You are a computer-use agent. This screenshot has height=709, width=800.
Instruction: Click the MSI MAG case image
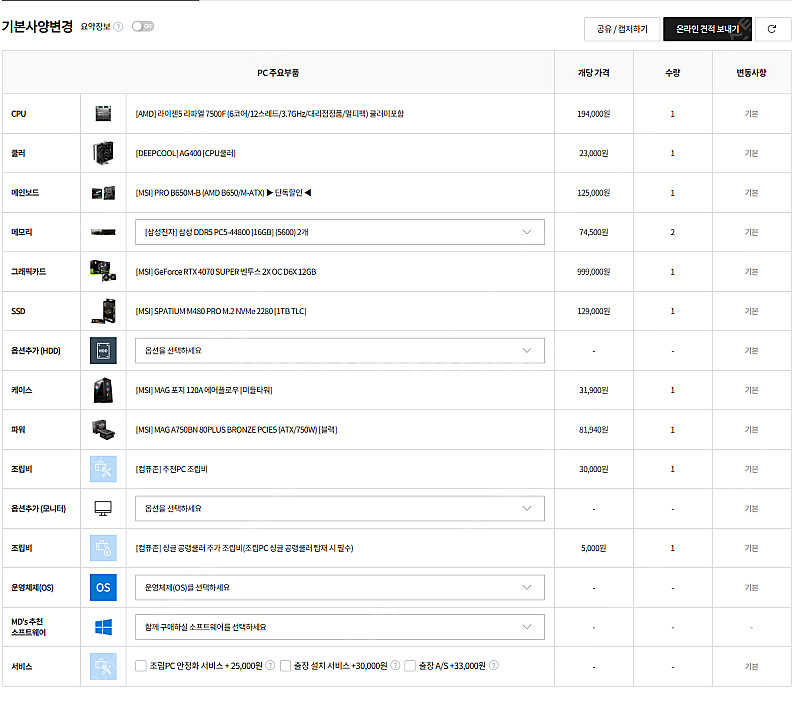pyautogui.click(x=103, y=390)
